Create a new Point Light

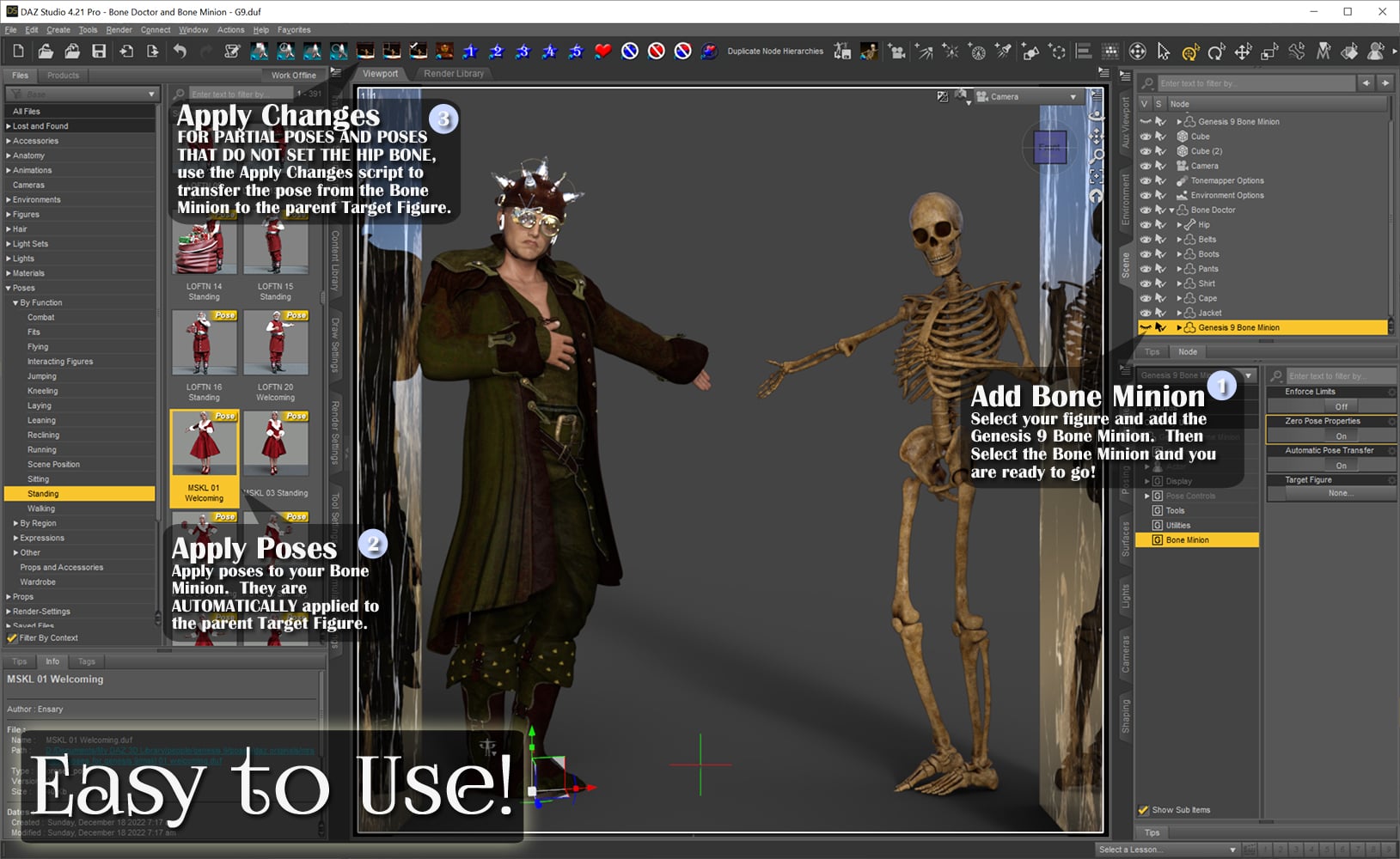click(949, 52)
